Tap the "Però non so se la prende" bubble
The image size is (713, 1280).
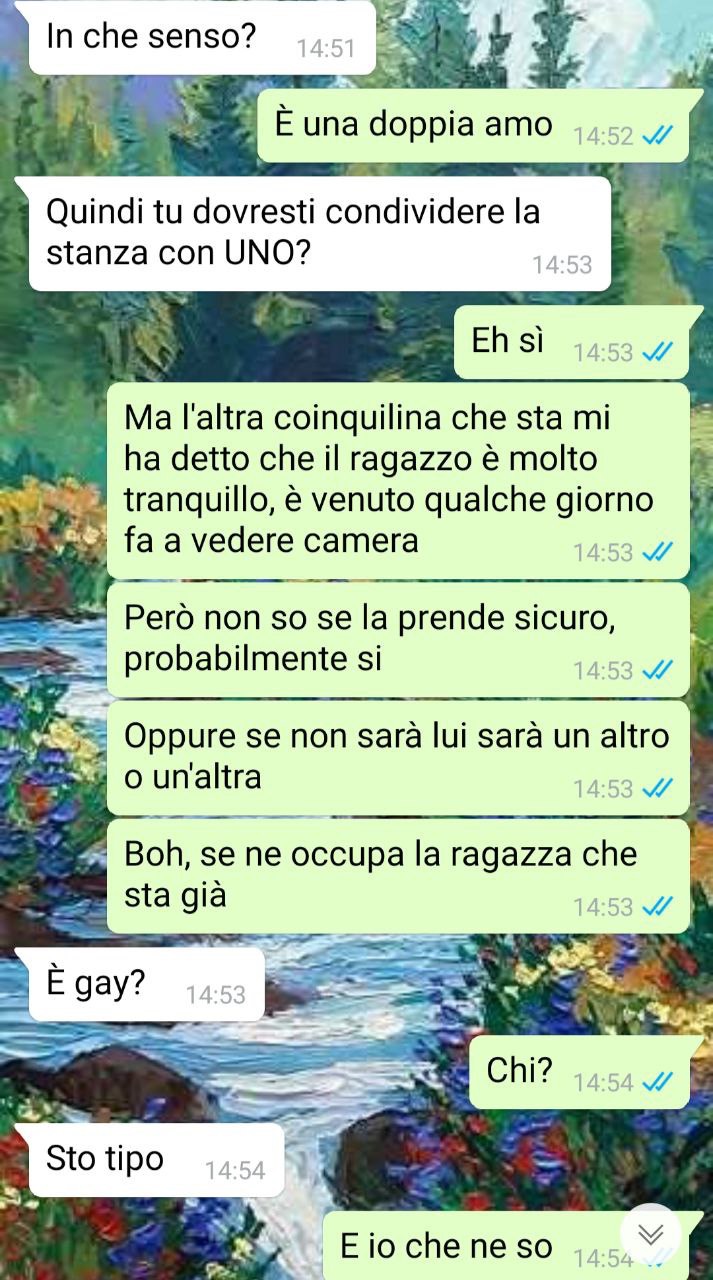398,640
